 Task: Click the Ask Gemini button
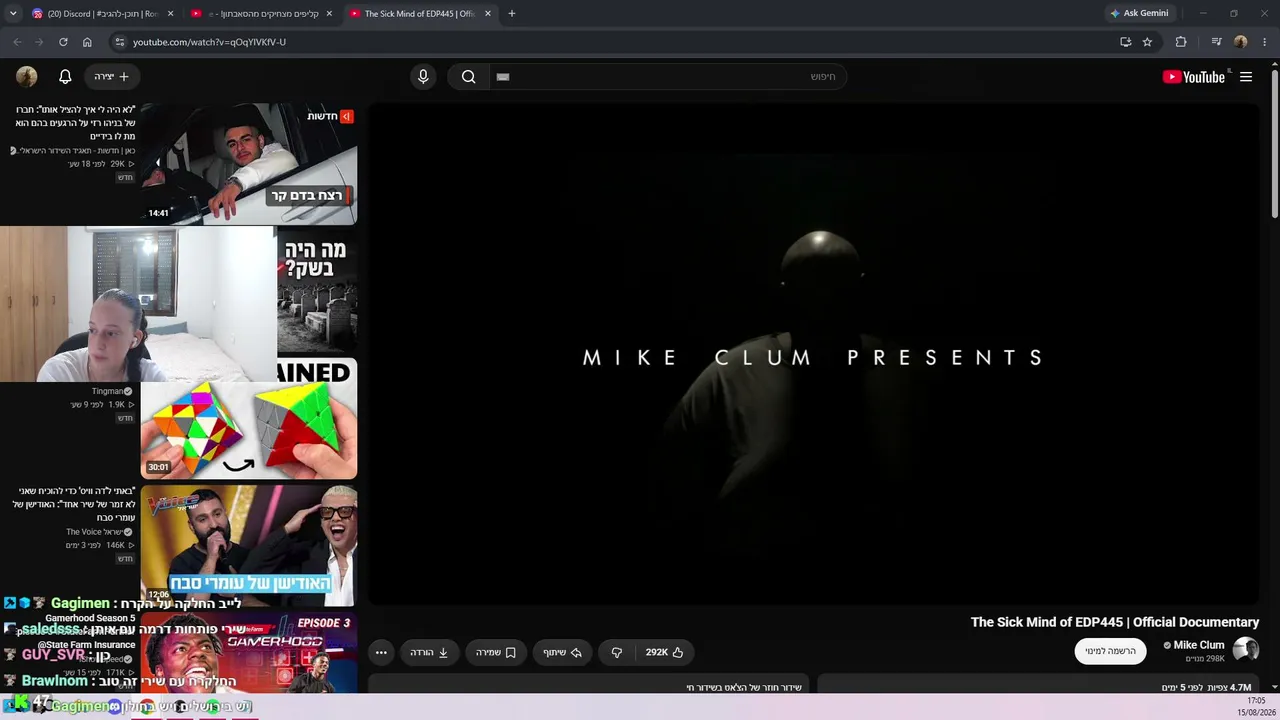coord(1139,14)
